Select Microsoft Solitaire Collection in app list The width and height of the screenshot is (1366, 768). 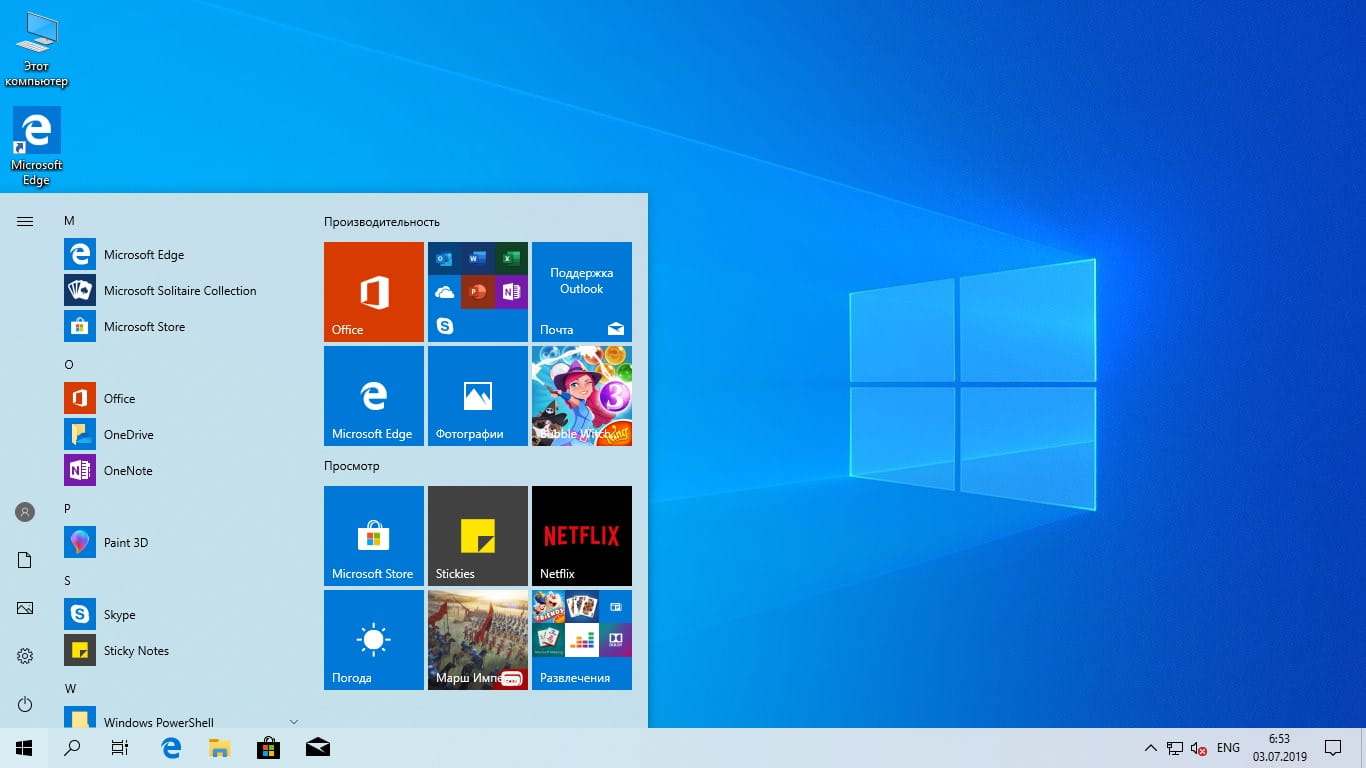pos(180,290)
